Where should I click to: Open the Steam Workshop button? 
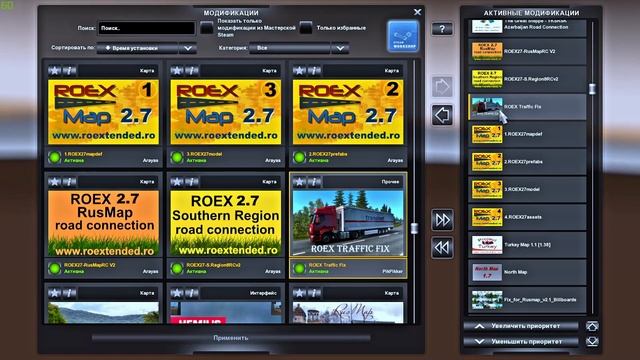(403, 36)
